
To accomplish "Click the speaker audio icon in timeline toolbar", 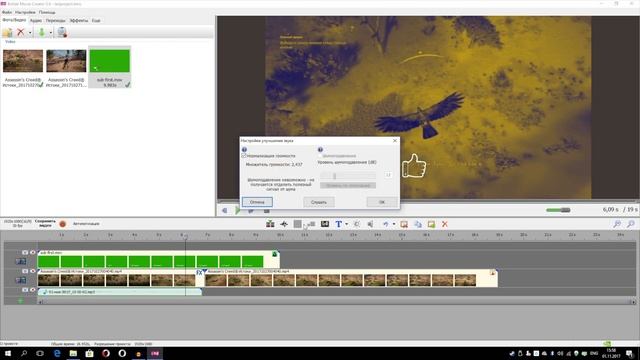I will pos(370,224).
